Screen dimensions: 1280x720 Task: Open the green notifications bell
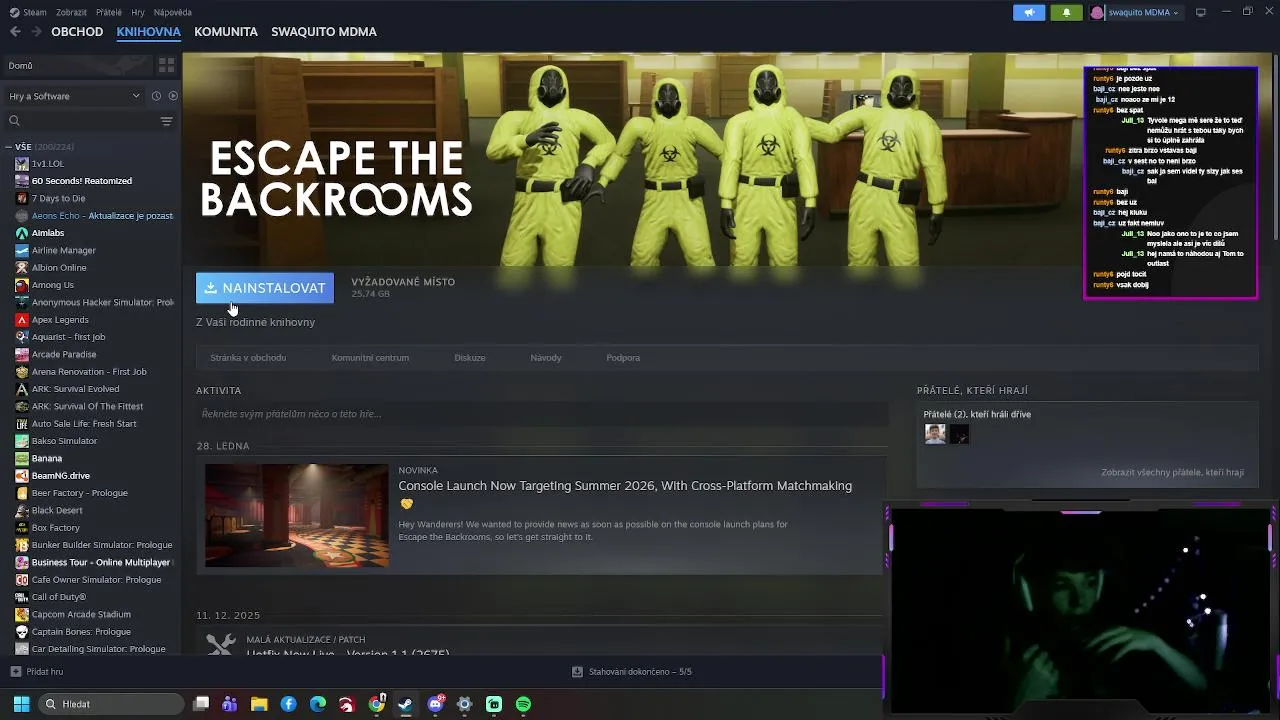[1066, 12]
